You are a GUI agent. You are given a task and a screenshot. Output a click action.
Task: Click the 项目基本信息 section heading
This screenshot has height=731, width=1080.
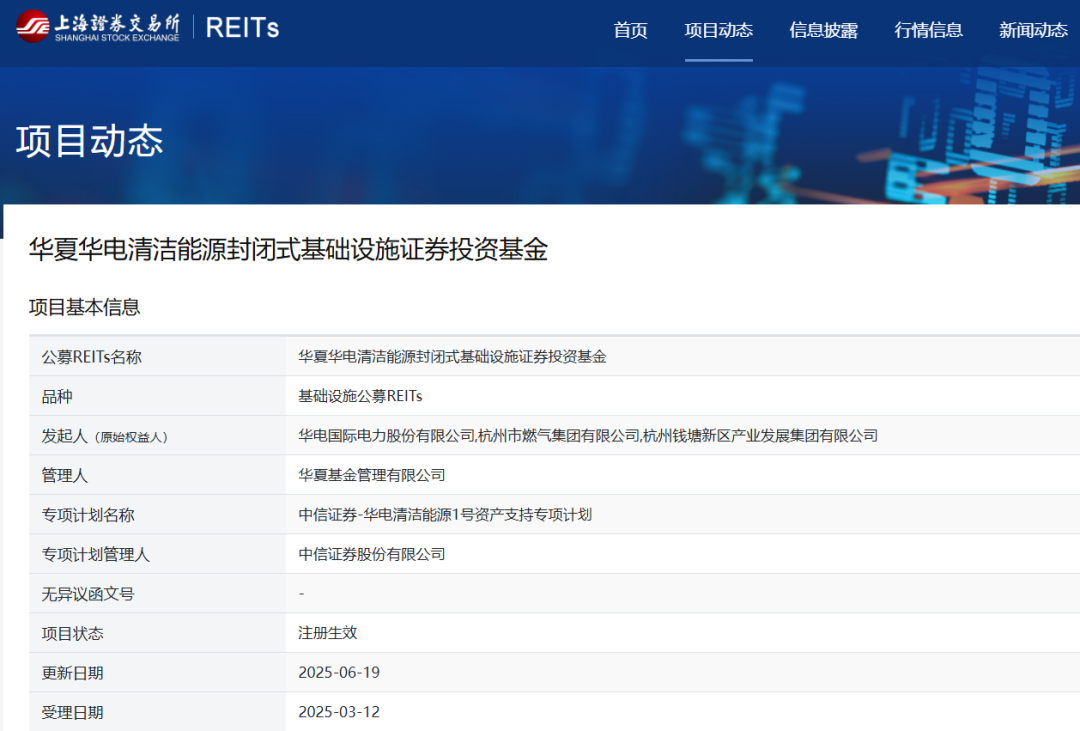[84, 308]
